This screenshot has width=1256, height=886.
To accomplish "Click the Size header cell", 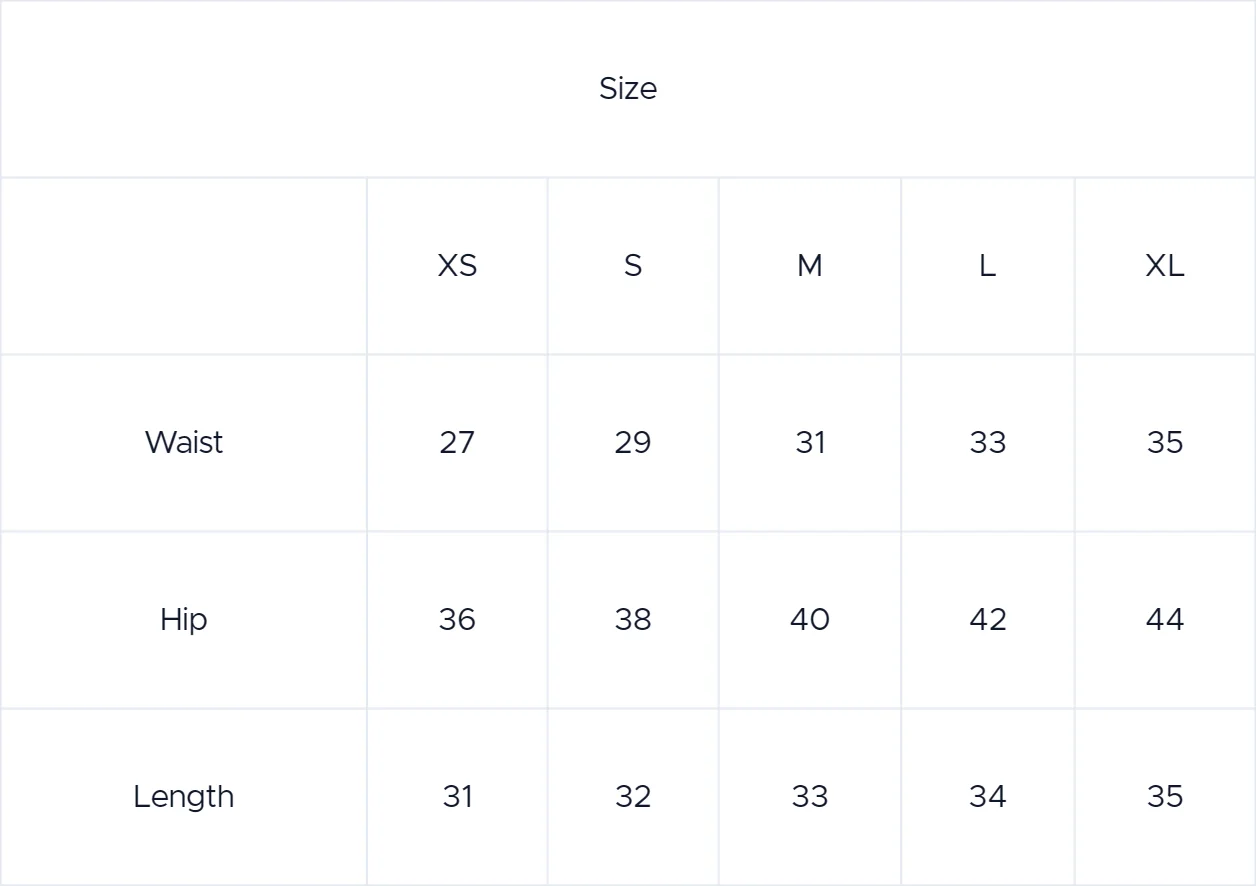I will 628,89.
